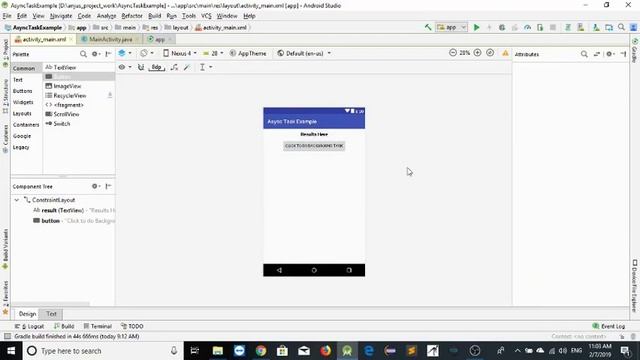
Task: Open Attributes panel gear settings
Action: (610, 54)
